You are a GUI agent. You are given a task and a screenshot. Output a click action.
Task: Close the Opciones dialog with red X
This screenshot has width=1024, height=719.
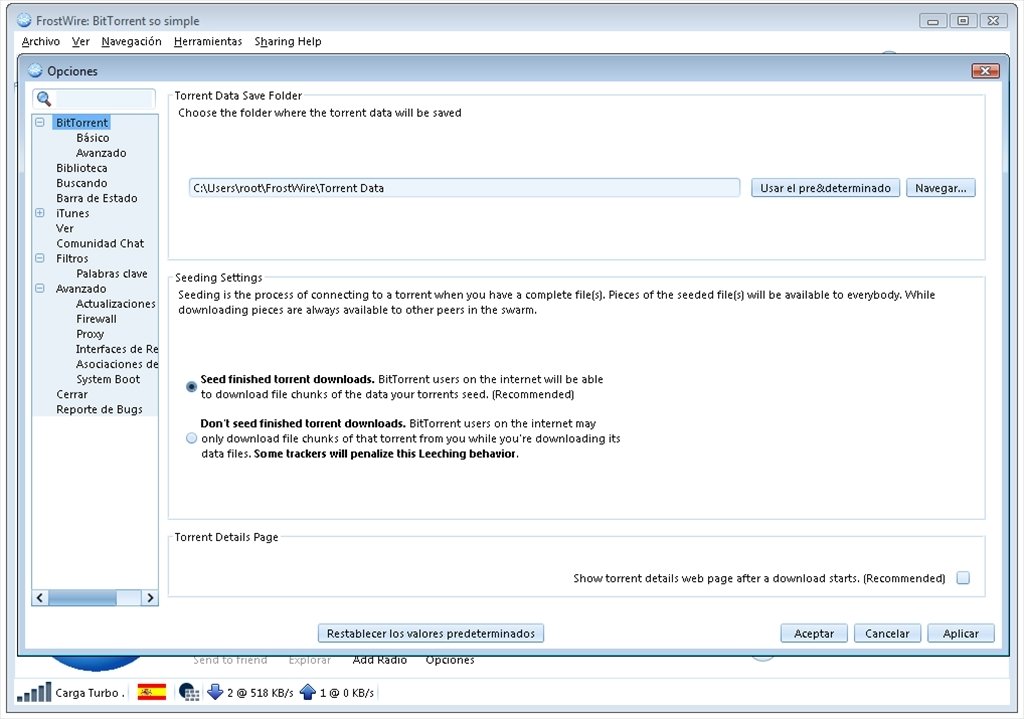coord(985,71)
